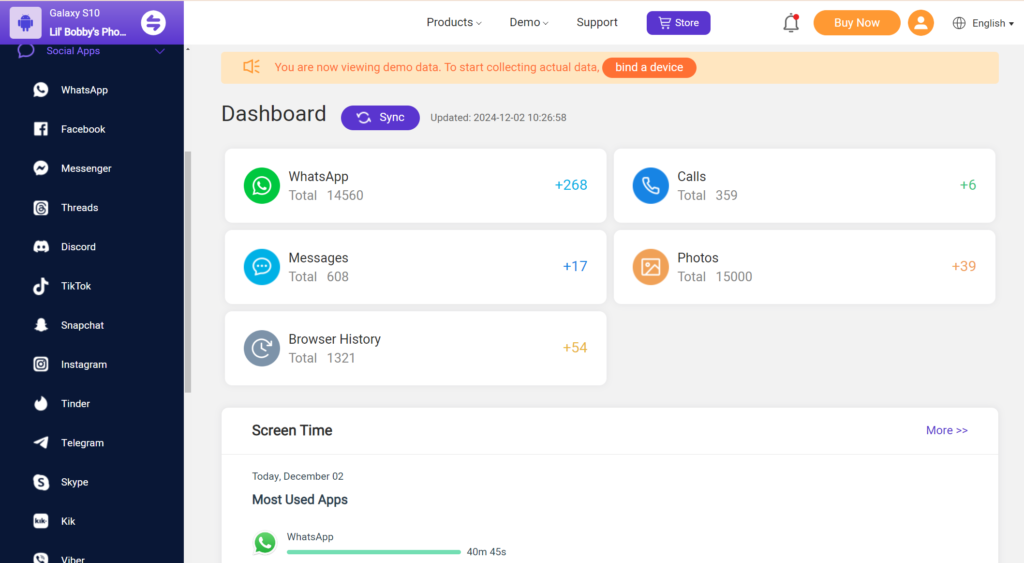Click the blue Calls phone icon
This screenshot has height=563, width=1024.
(650, 185)
